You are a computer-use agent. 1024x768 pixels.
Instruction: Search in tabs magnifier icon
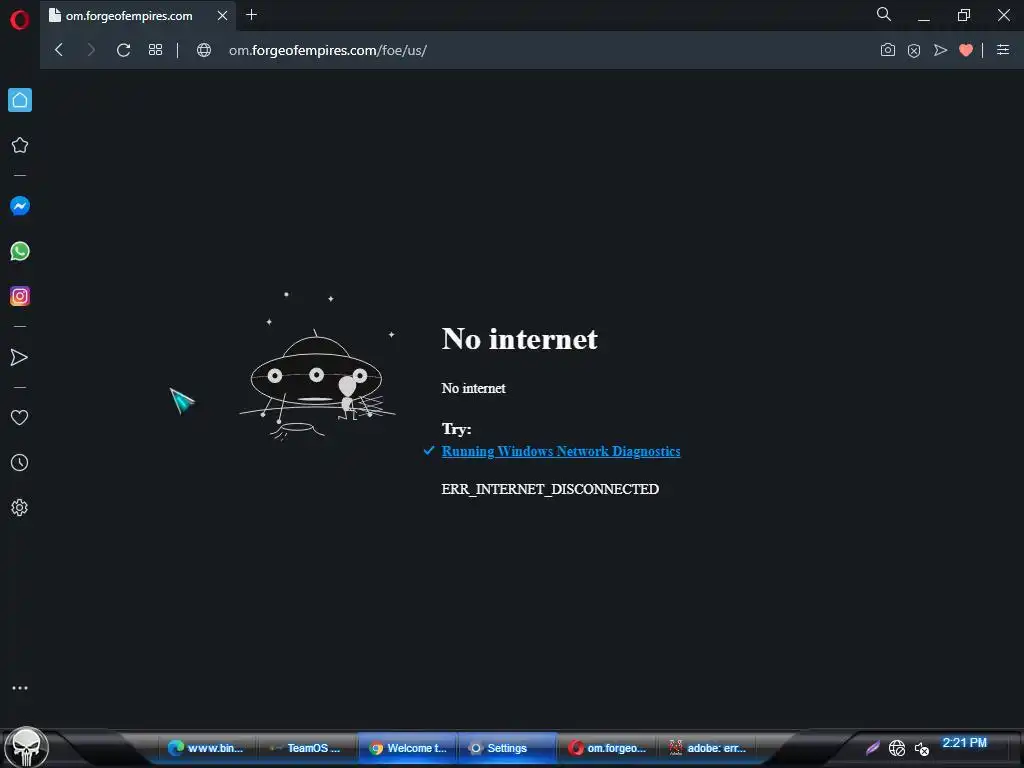pyautogui.click(x=884, y=14)
